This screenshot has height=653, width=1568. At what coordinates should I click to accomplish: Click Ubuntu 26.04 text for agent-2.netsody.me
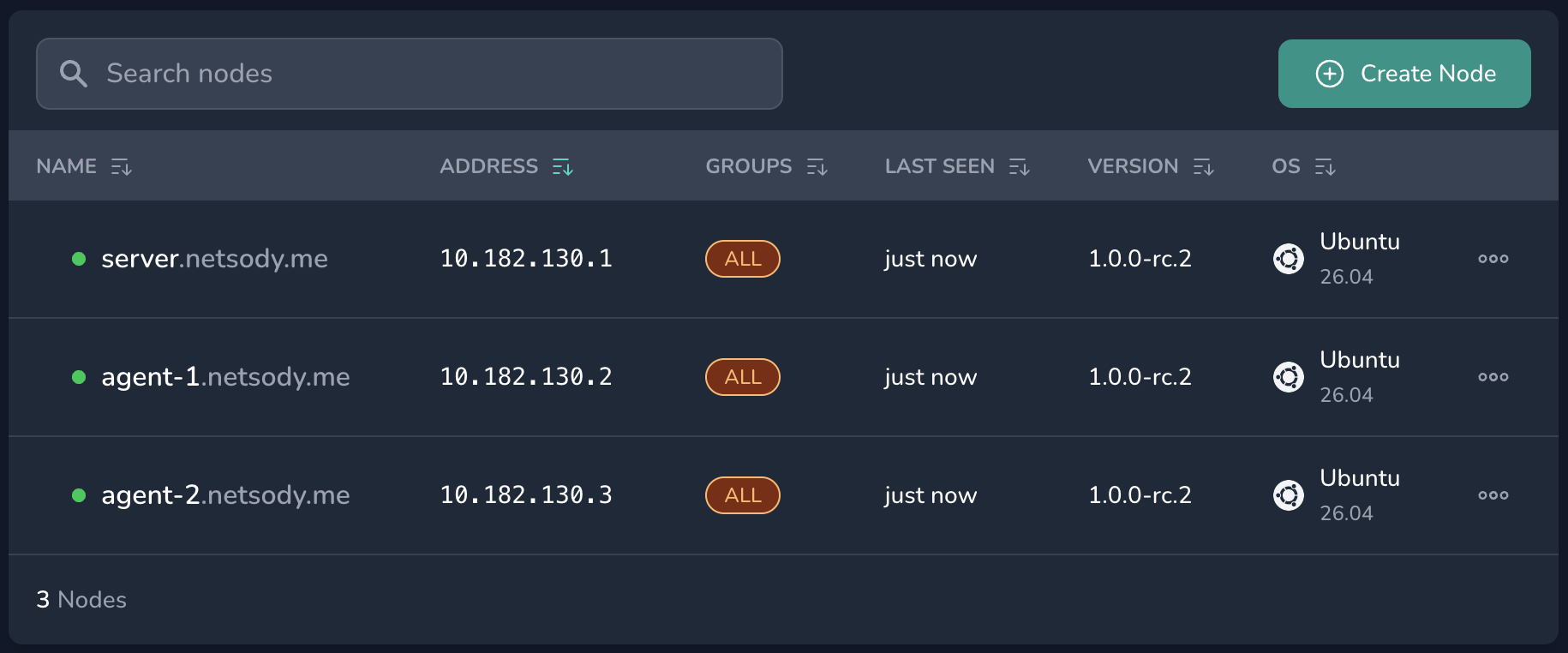[x=1360, y=495]
